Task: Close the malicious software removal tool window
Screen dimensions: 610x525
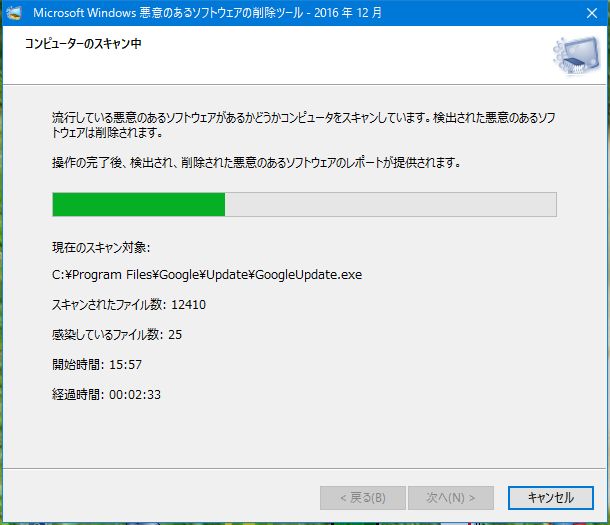Action: point(592,13)
